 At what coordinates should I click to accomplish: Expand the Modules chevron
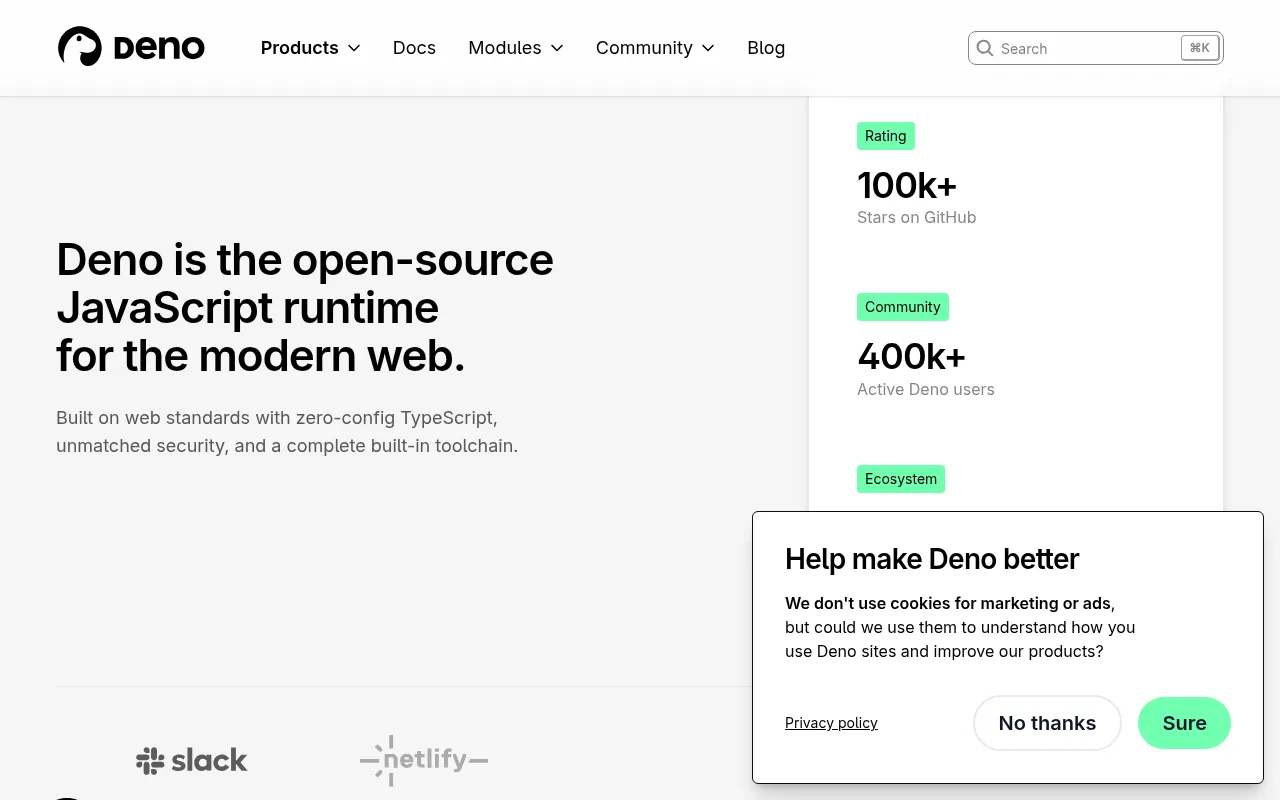pos(557,48)
